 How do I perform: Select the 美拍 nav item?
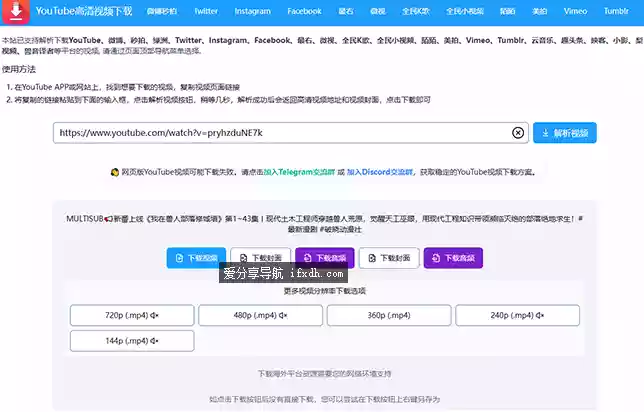[x=540, y=12]
